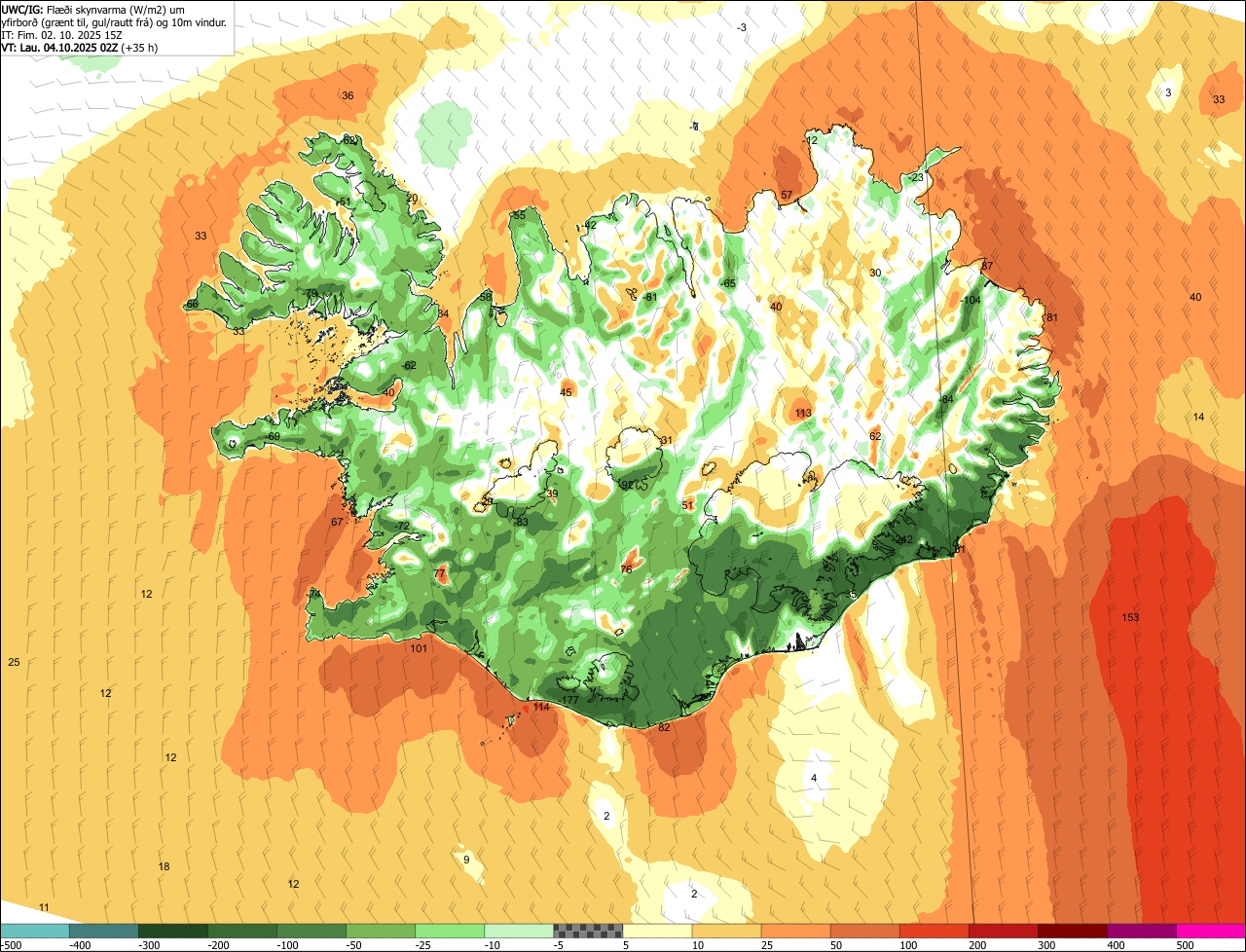Select the value 65 in the north
Image resolution: width=1246 pixels, height=952 pixels.
tap(729, 284)
